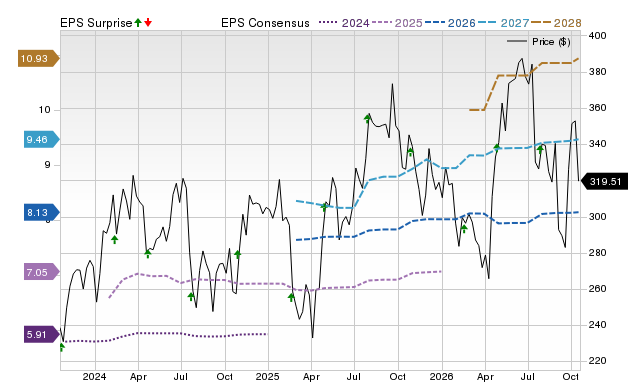Click the Apr label right after 2025

(311, 376)
